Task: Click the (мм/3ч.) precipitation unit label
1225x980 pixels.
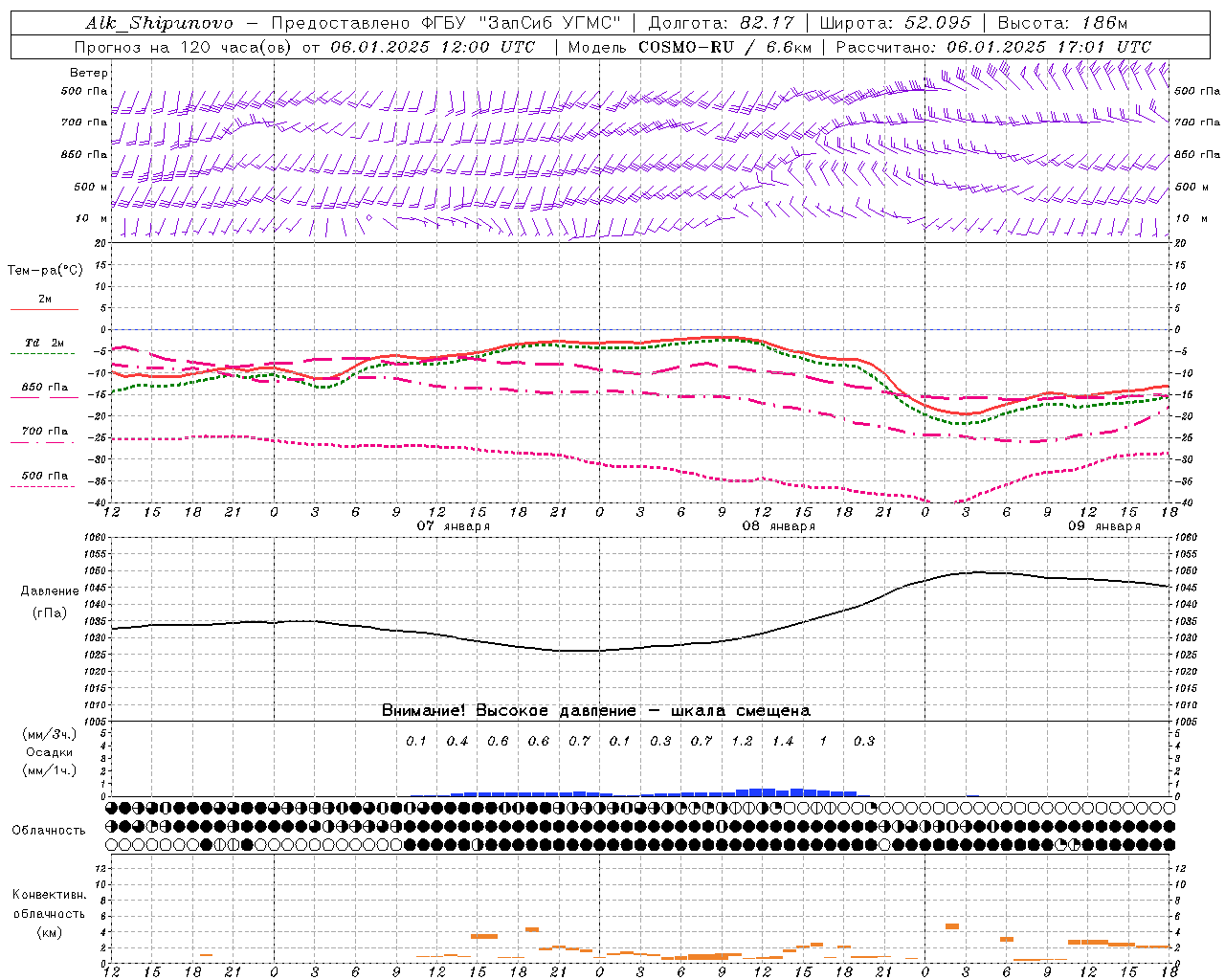Action: coord(49,734)
